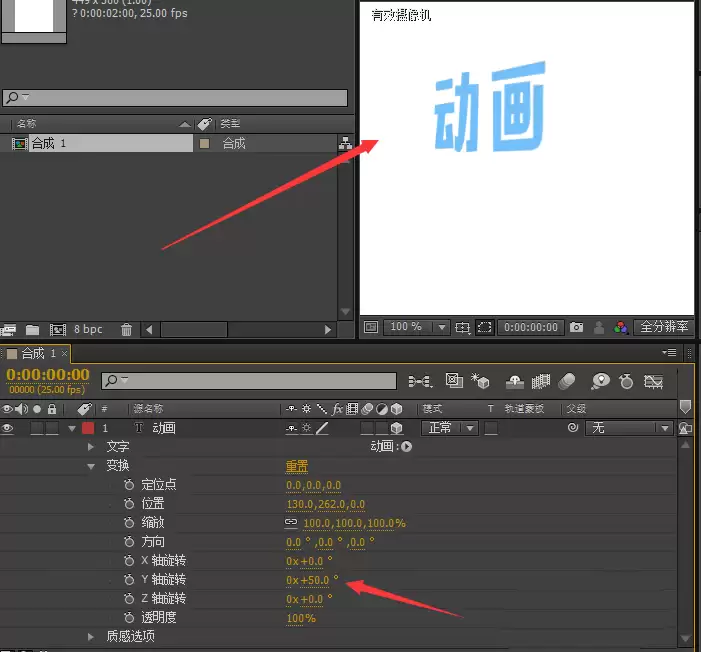This screenshot has height=652, width=701.
Task: Click the 全分辨率 resolution button
Action: pyautogui.click(x=664, y=327)
